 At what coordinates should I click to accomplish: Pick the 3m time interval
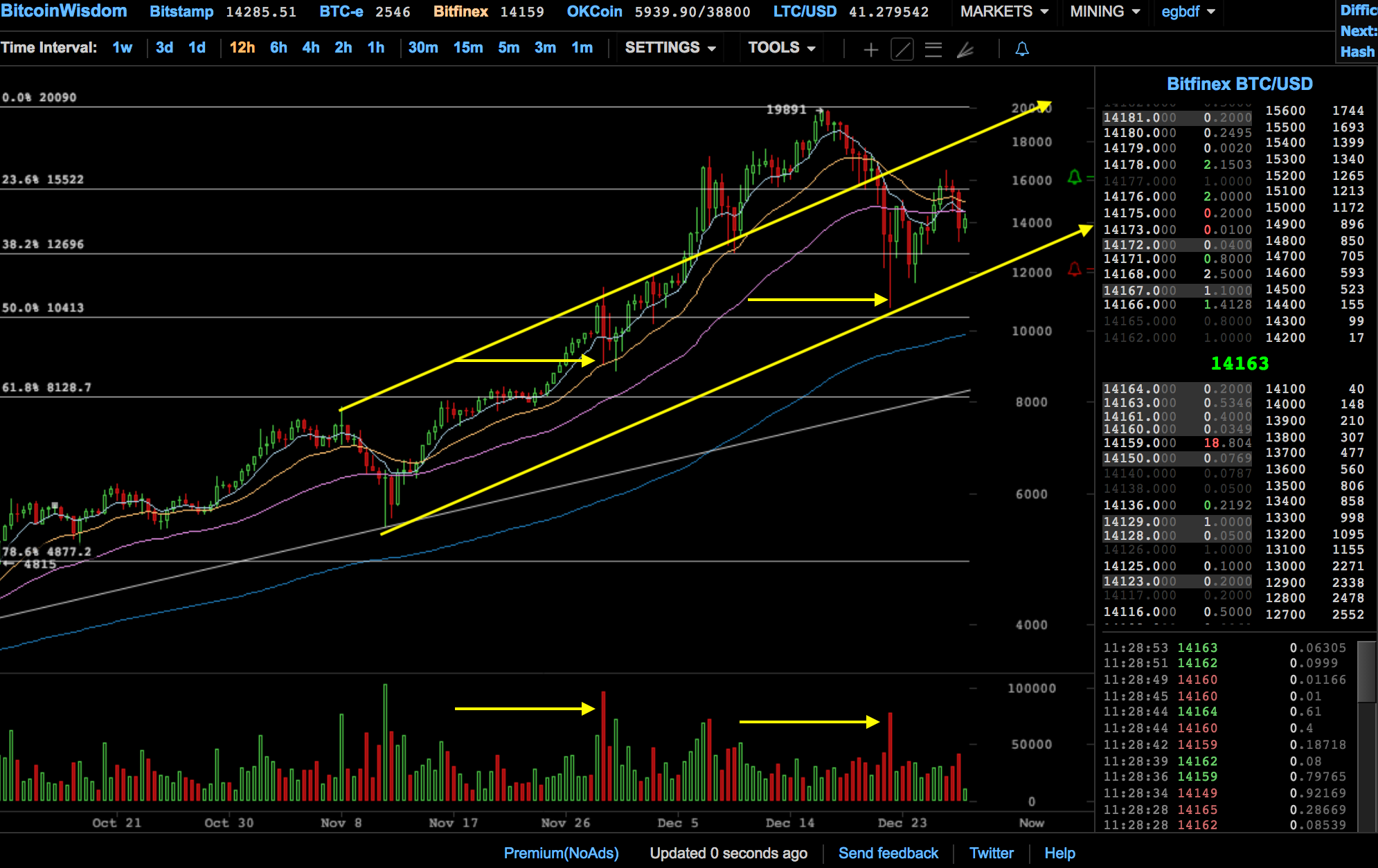point(545,48)
